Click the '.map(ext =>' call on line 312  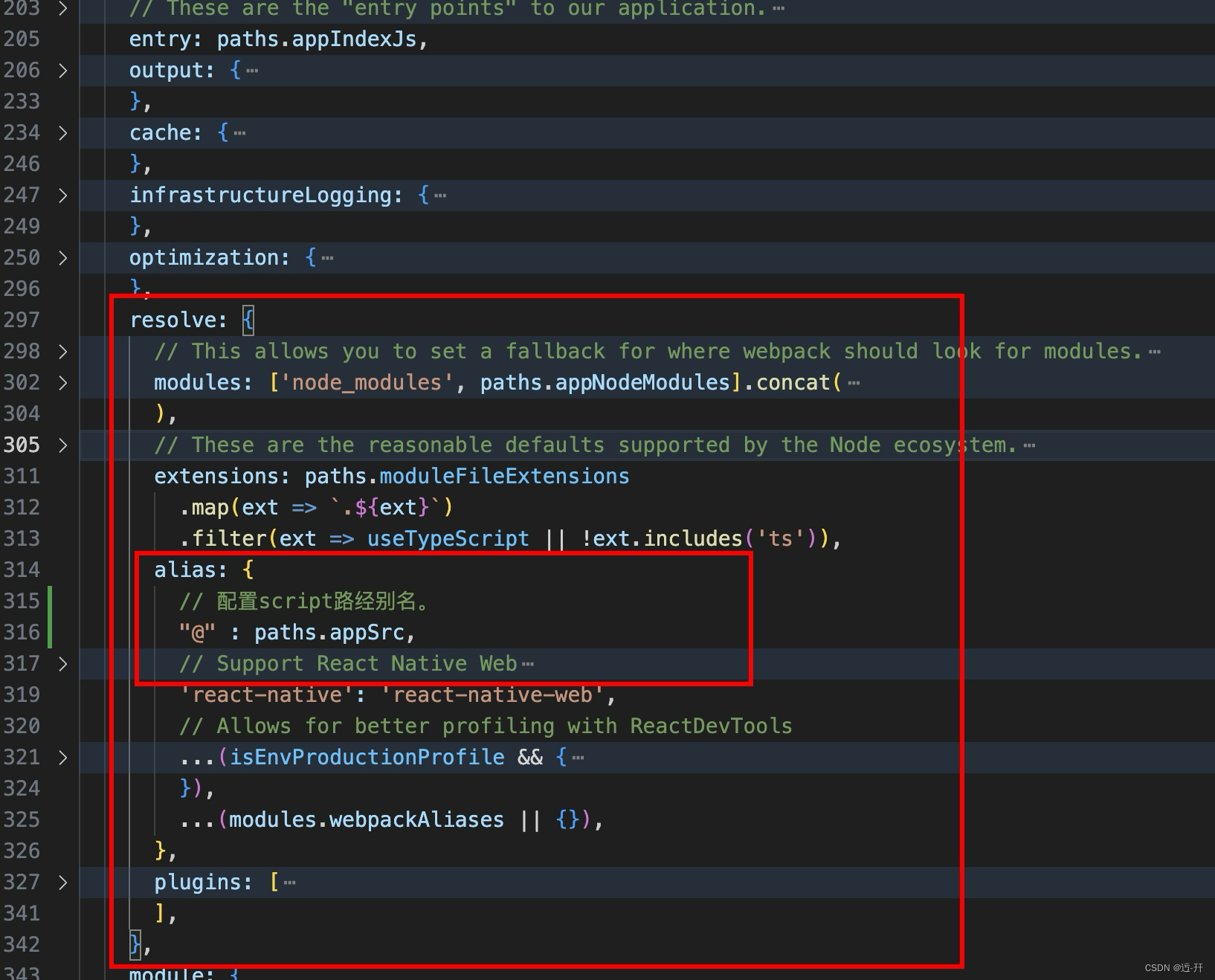point(248,508)
